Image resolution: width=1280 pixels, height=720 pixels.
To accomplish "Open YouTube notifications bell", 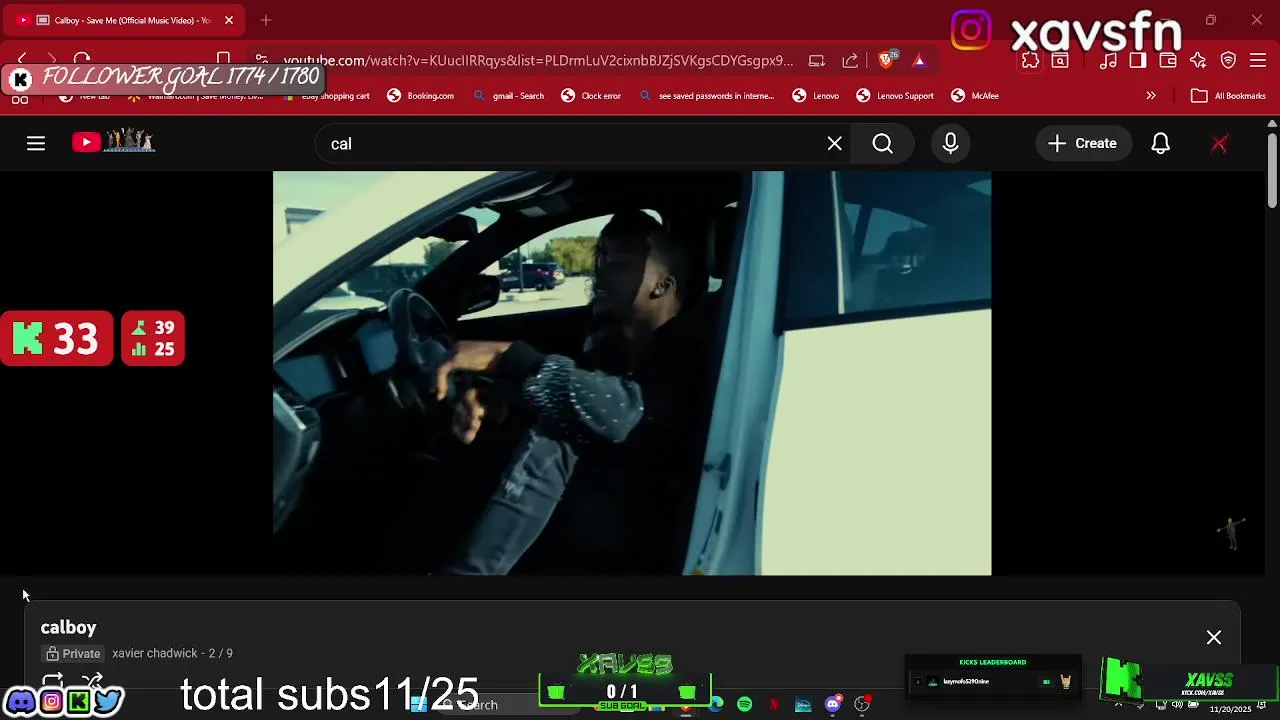I will (1160, 143).
